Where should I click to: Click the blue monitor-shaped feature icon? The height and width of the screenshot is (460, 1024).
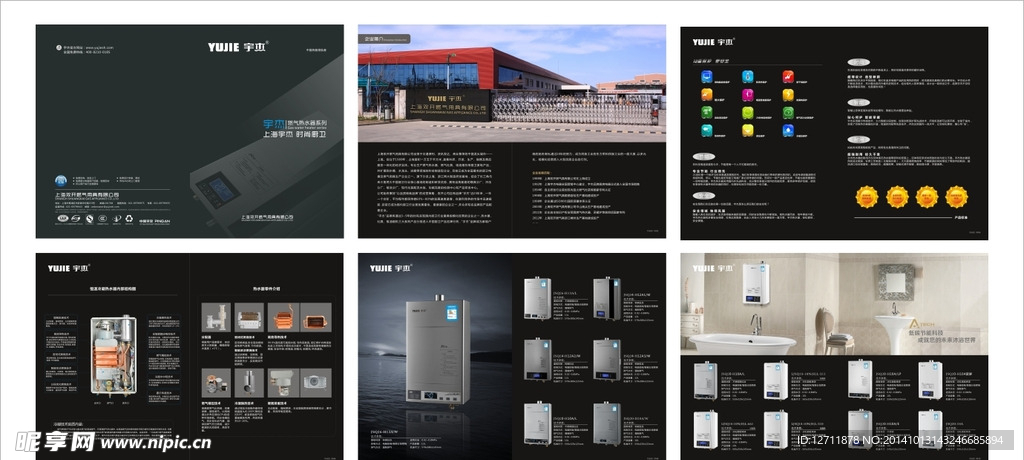707,77
